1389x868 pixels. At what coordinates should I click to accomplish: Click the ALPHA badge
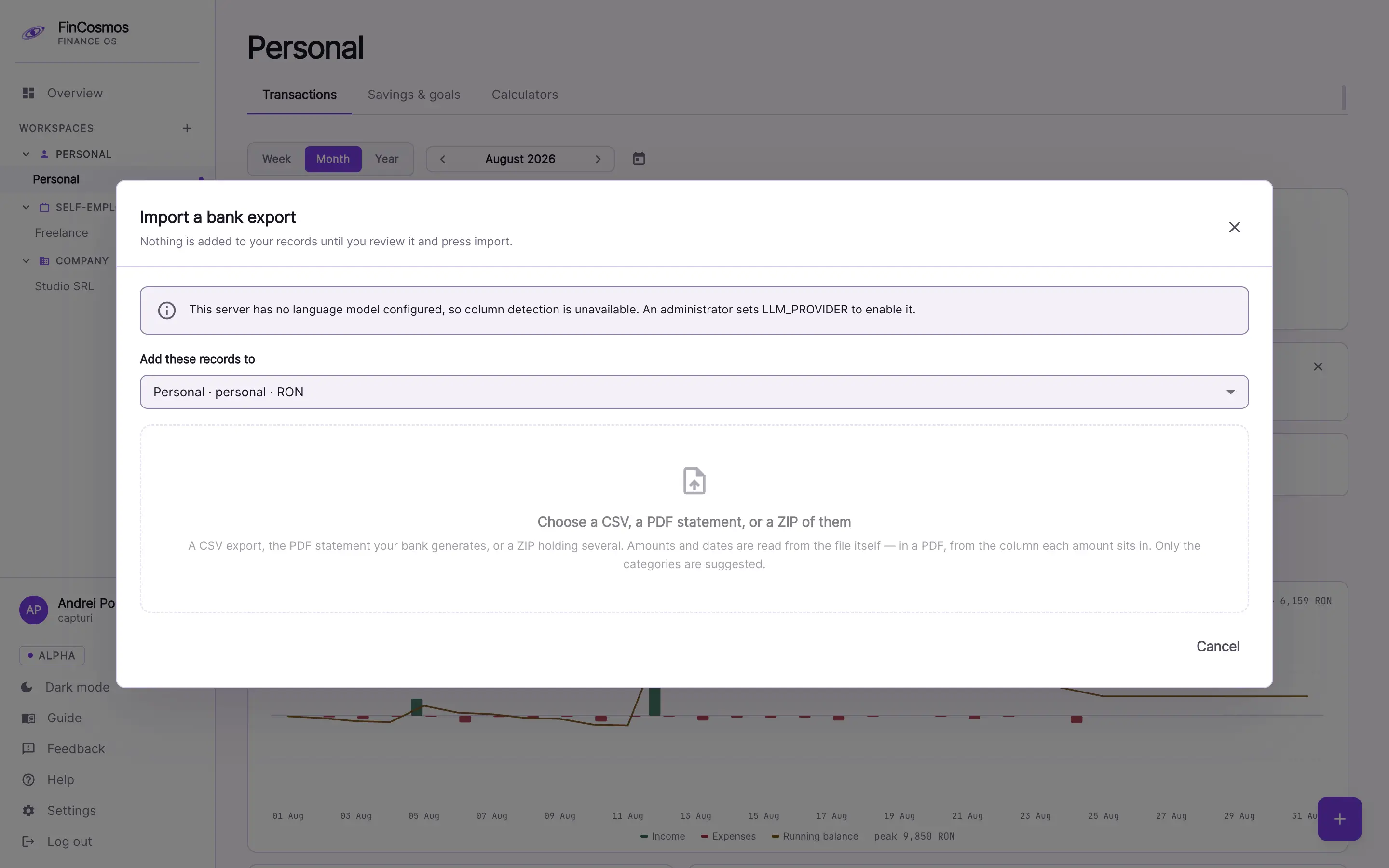(52, 656)
